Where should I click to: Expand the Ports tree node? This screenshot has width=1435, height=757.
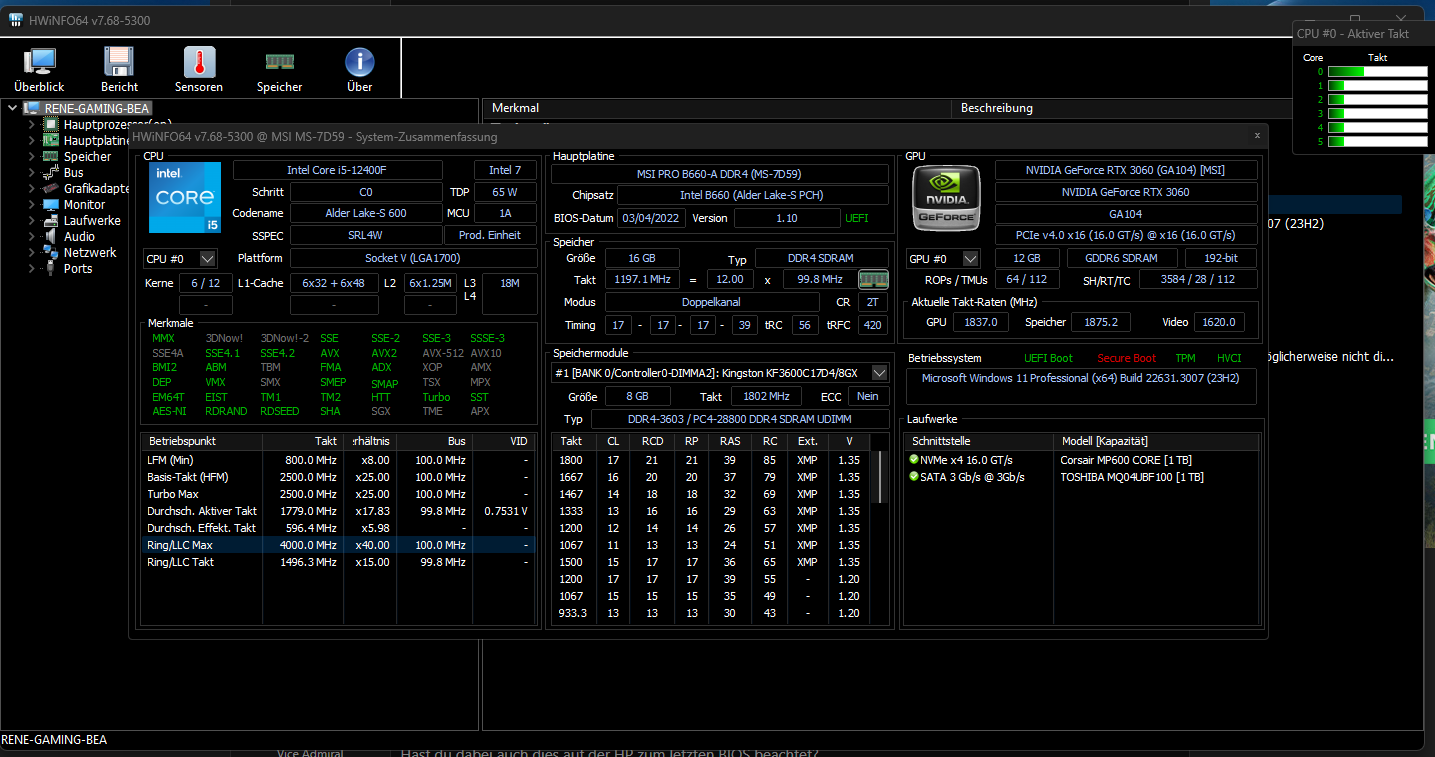tap(30, 268)
